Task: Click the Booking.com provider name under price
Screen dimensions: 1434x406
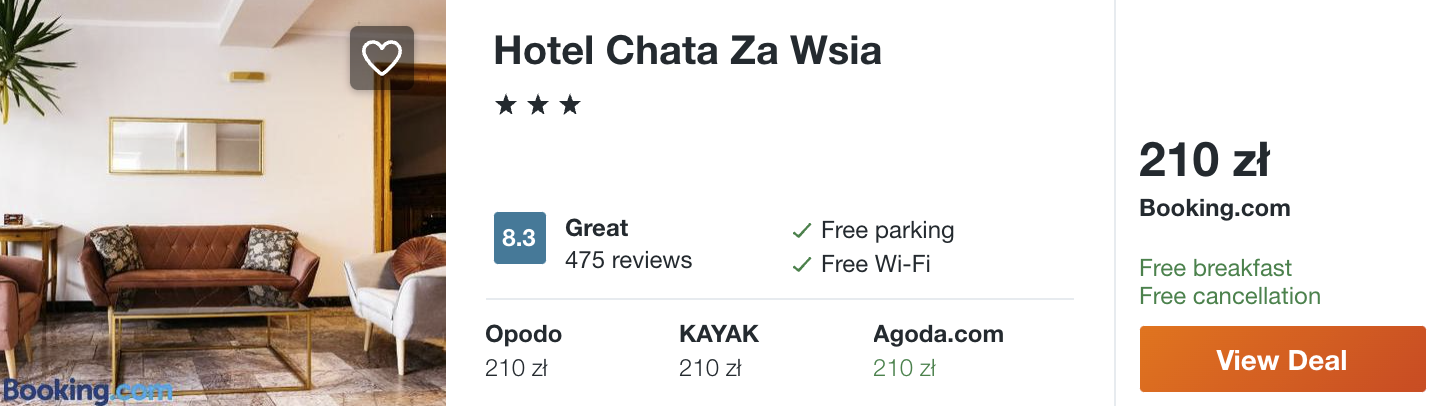Action: [x=1214, y=208]
